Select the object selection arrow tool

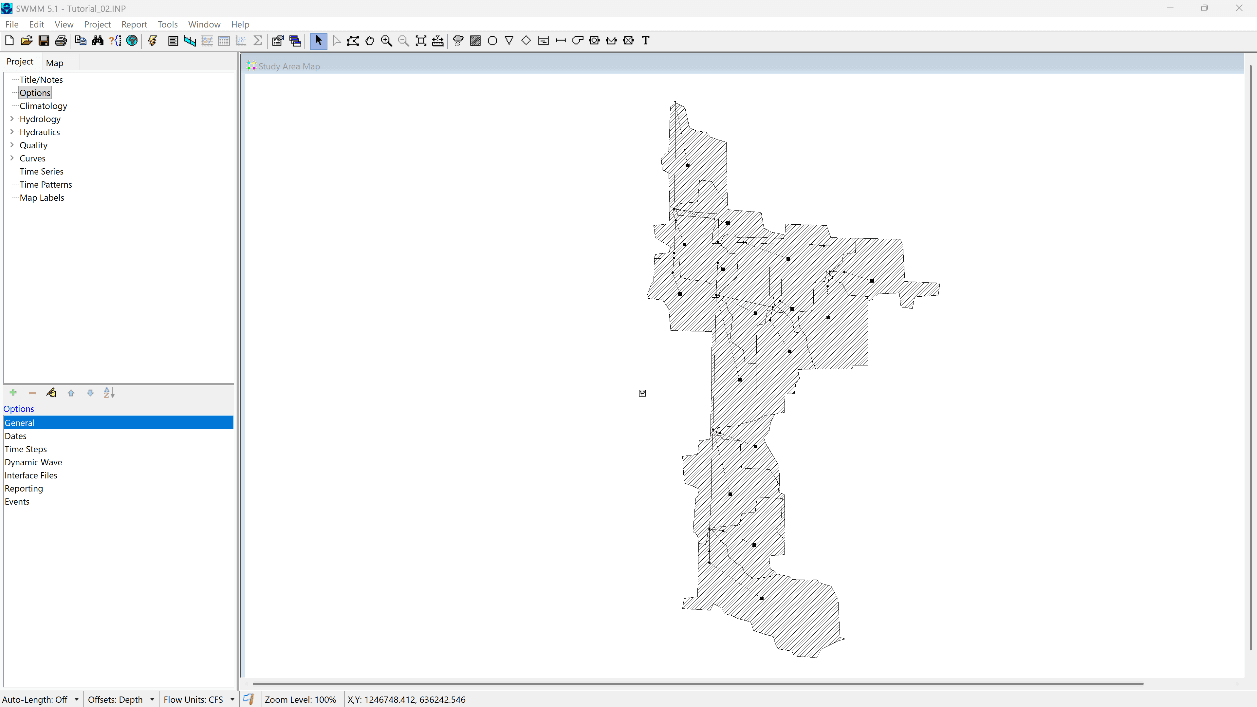(x=318, y=41)
